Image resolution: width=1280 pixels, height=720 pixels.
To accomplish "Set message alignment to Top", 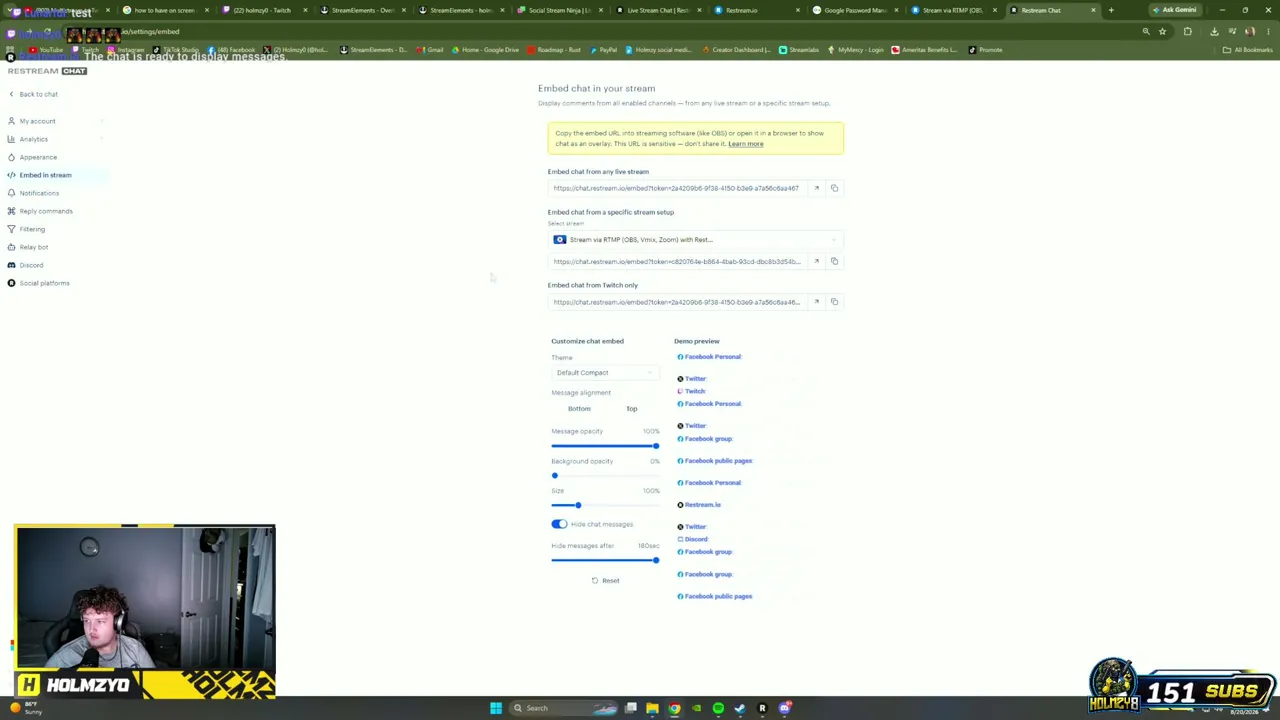I will [x=632, y=409].
